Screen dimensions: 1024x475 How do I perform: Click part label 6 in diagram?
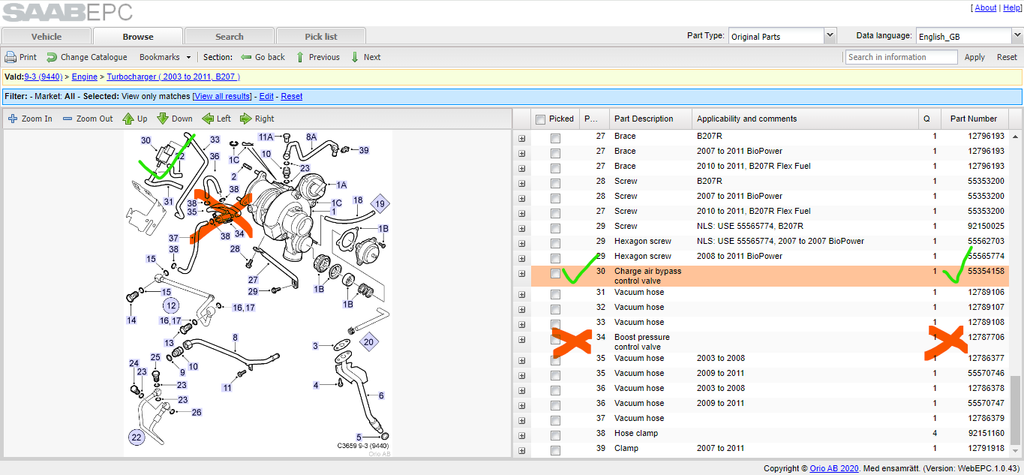[x=381, y=395]
